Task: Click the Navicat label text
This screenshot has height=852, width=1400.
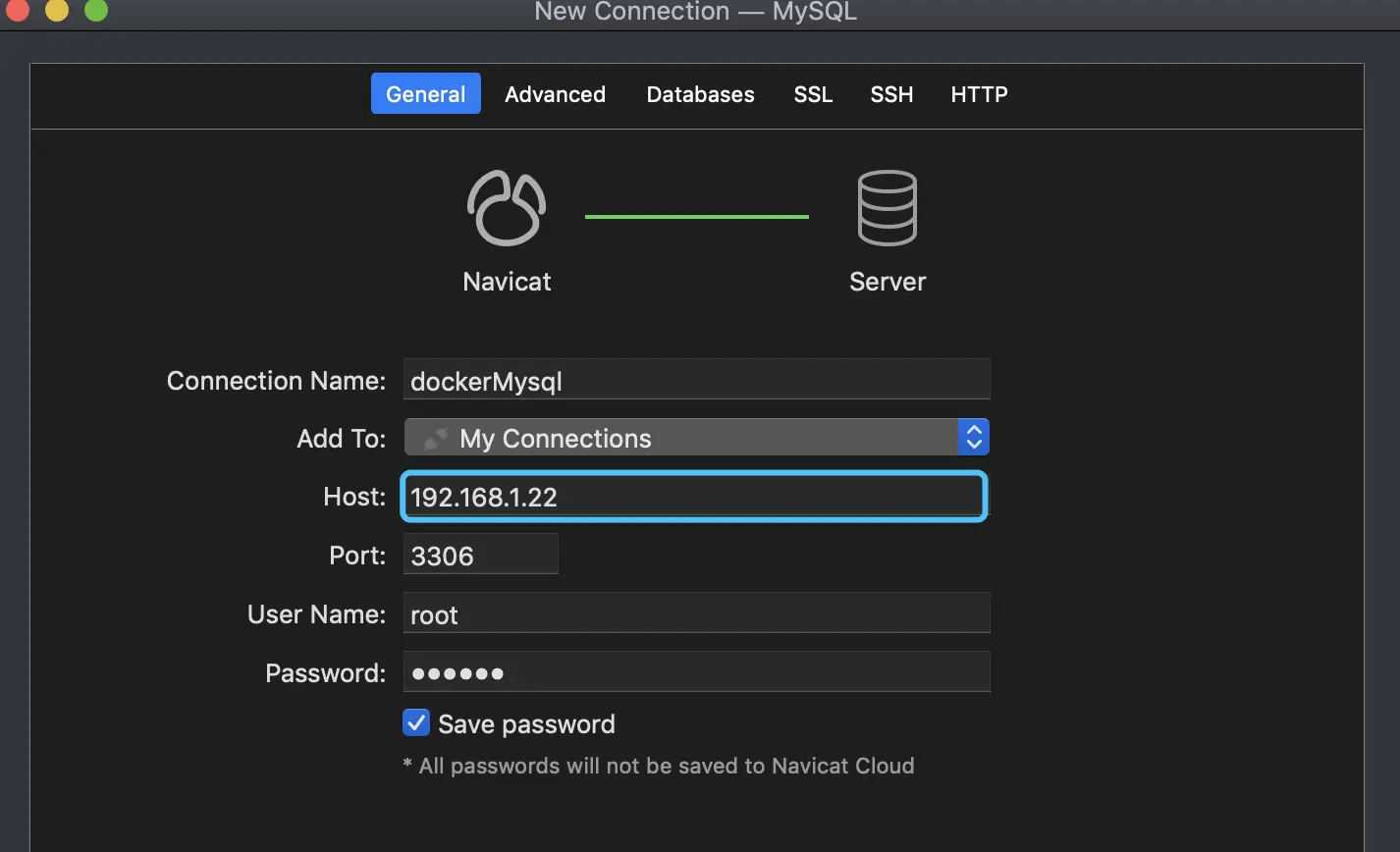Action: (507, 282)
